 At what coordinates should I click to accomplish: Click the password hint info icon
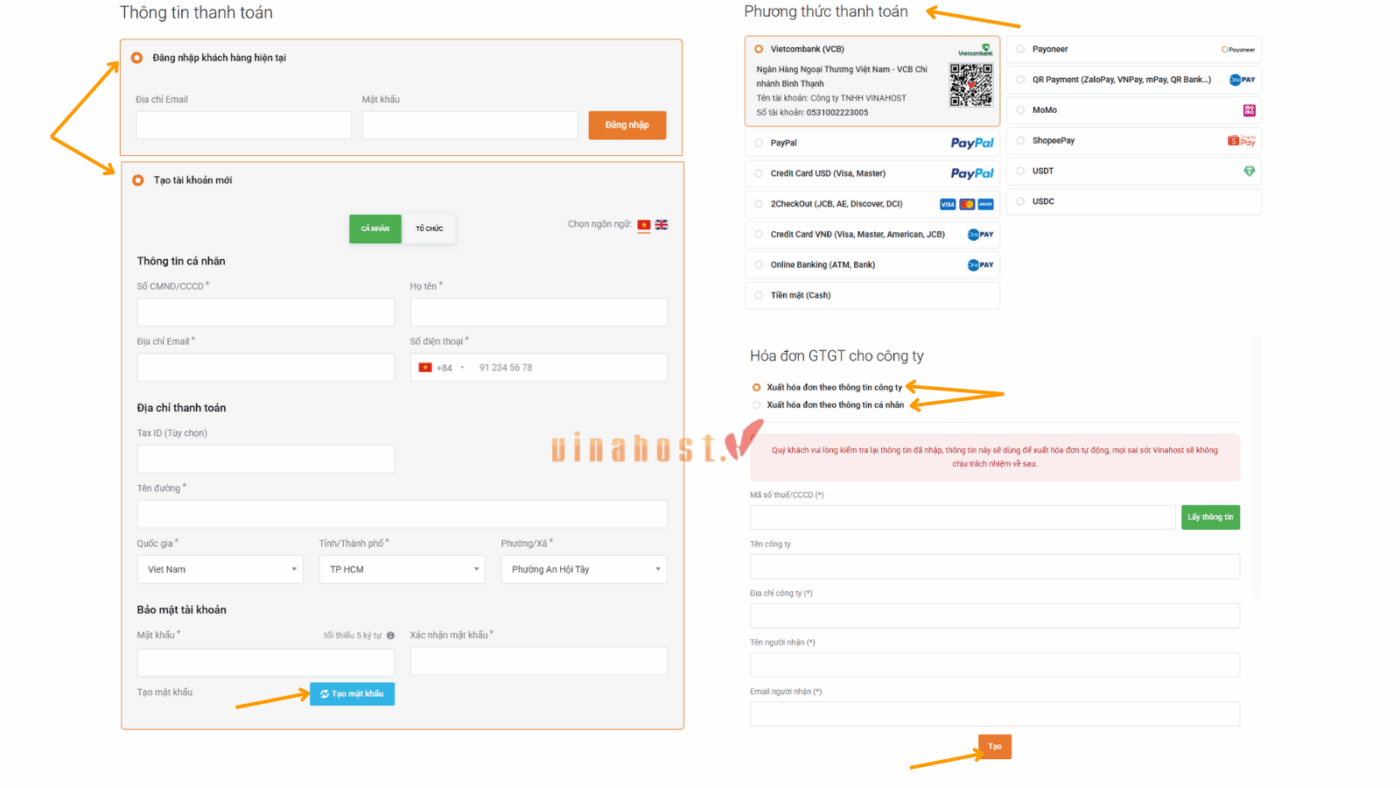pyautogui.click(x=390, y=636)
